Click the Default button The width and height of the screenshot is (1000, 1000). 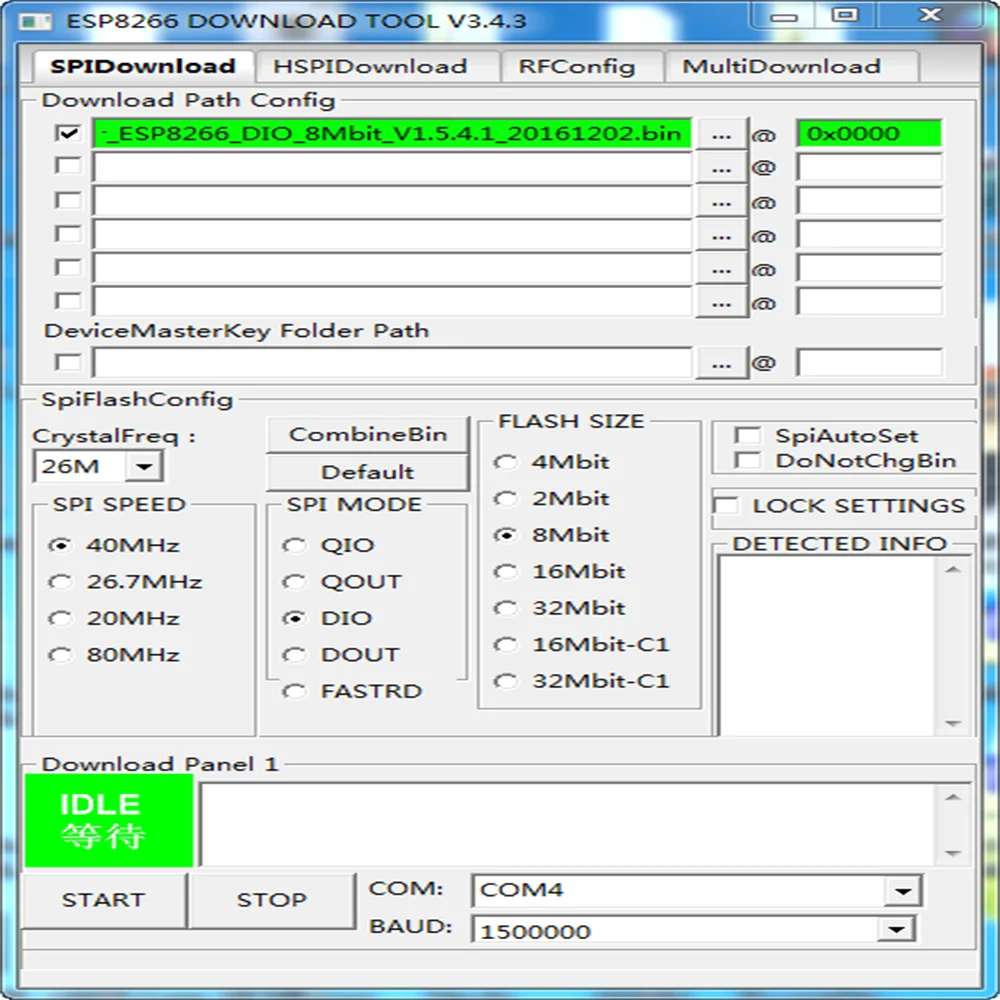tap(368, 472)
